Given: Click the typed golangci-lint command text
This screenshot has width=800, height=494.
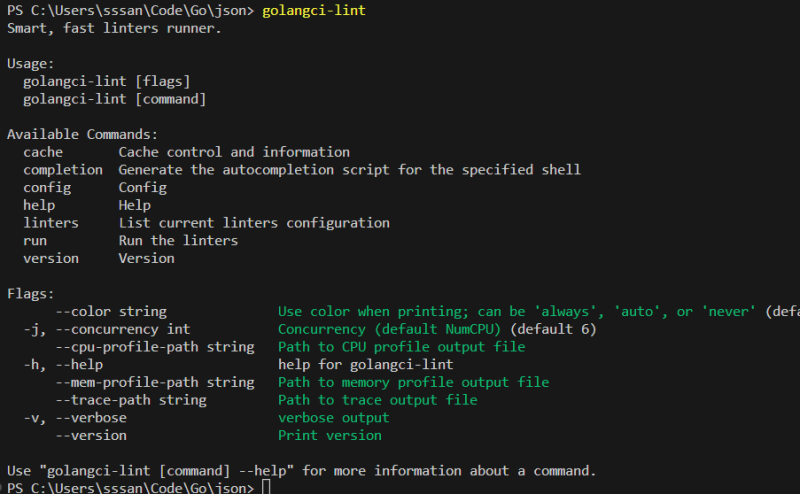Looking at the screenshot, I should (314, 11).
